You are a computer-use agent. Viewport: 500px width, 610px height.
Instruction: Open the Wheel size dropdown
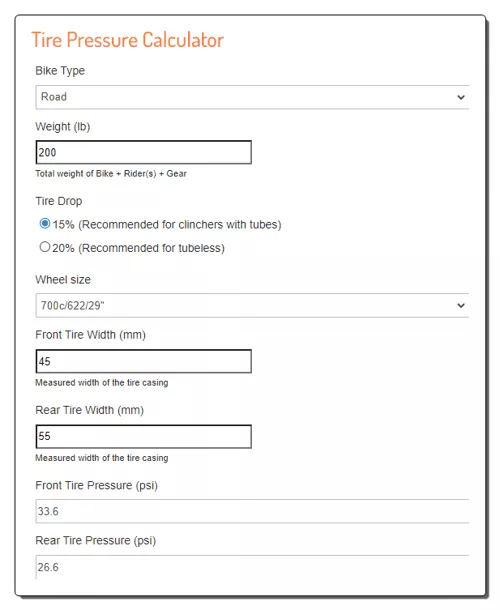point(252,305)
